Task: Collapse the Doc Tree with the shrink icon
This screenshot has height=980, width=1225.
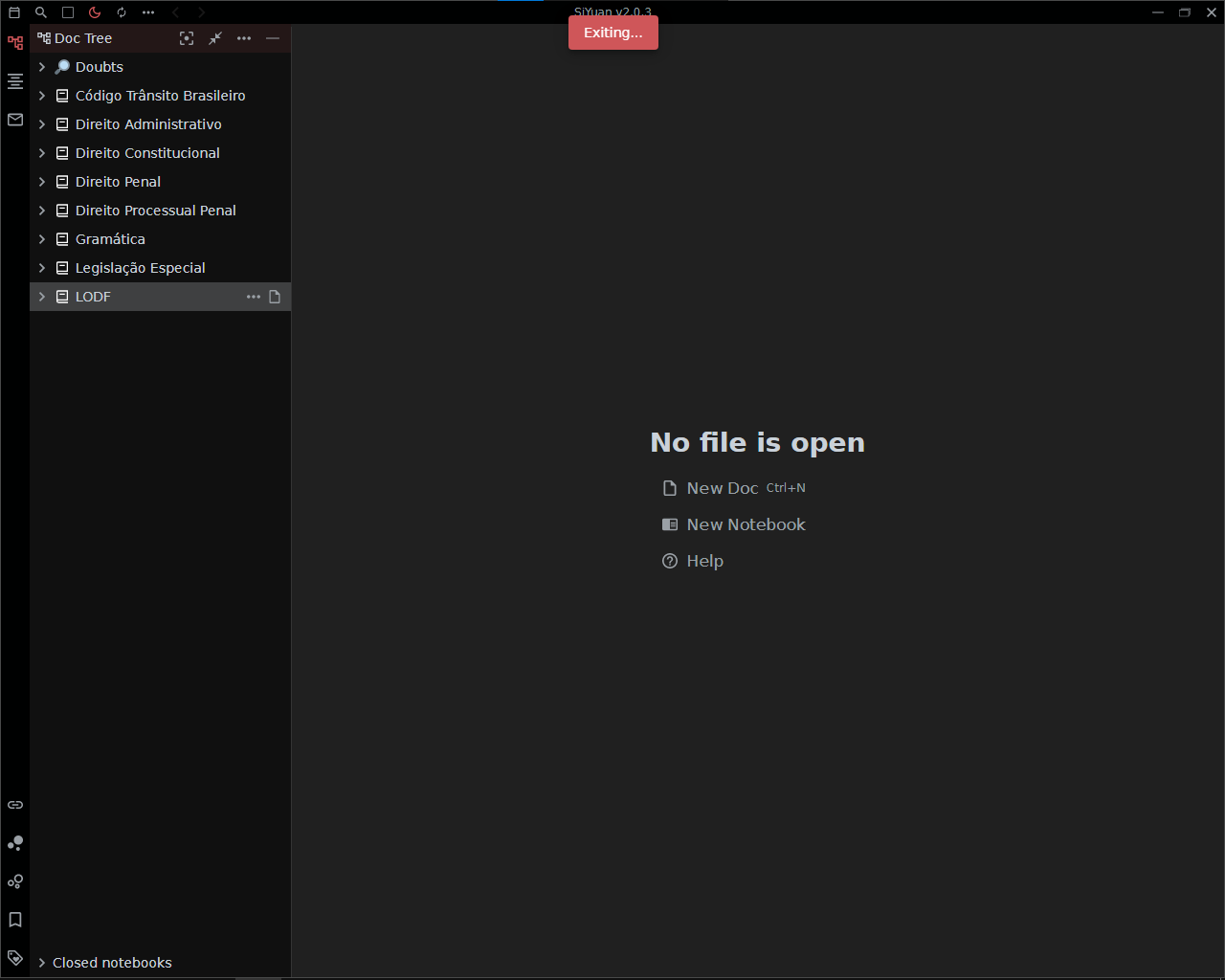Action: pos(215,38)
